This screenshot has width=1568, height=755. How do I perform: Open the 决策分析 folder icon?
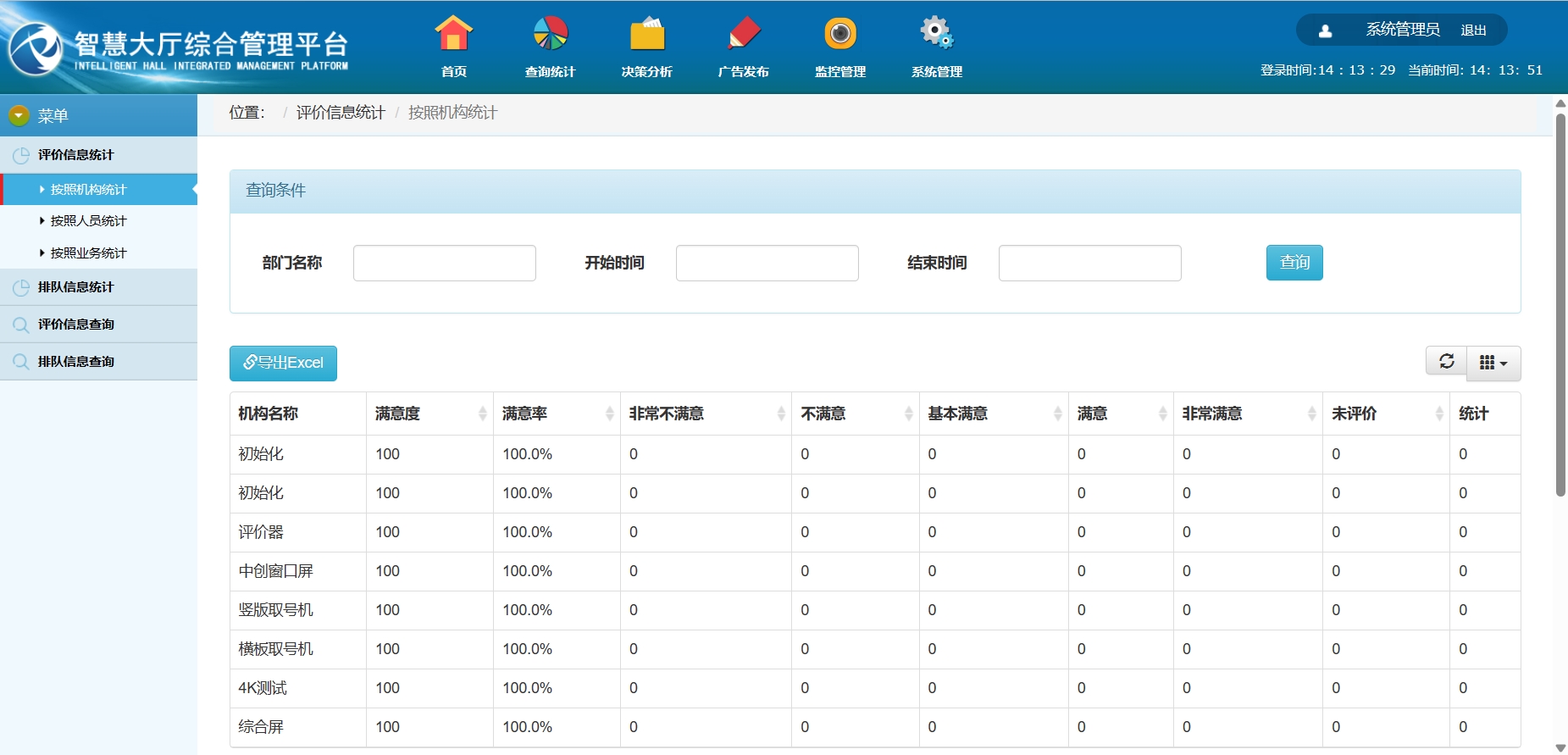click(647, 34)
